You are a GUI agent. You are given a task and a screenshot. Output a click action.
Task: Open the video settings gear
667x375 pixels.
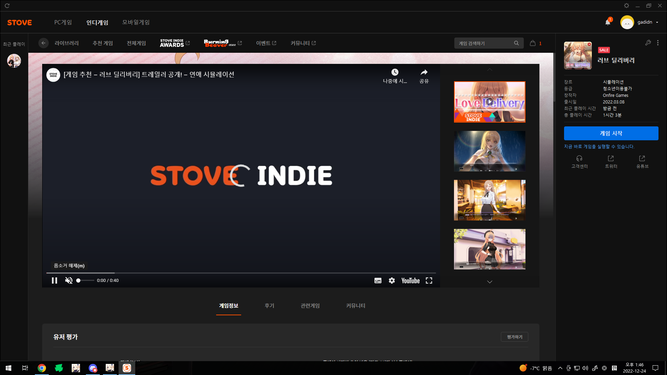(392, 281)
